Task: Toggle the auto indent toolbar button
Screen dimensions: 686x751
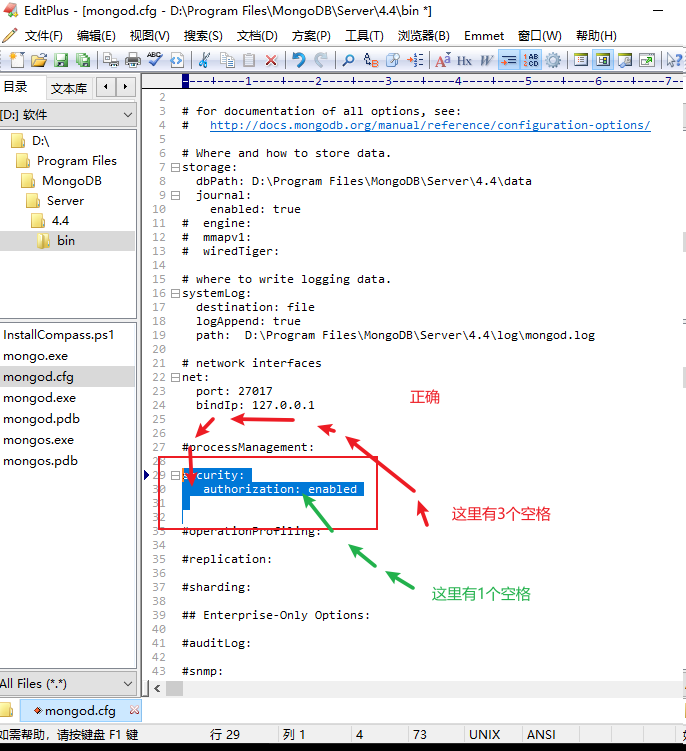Action: point(508,60)
